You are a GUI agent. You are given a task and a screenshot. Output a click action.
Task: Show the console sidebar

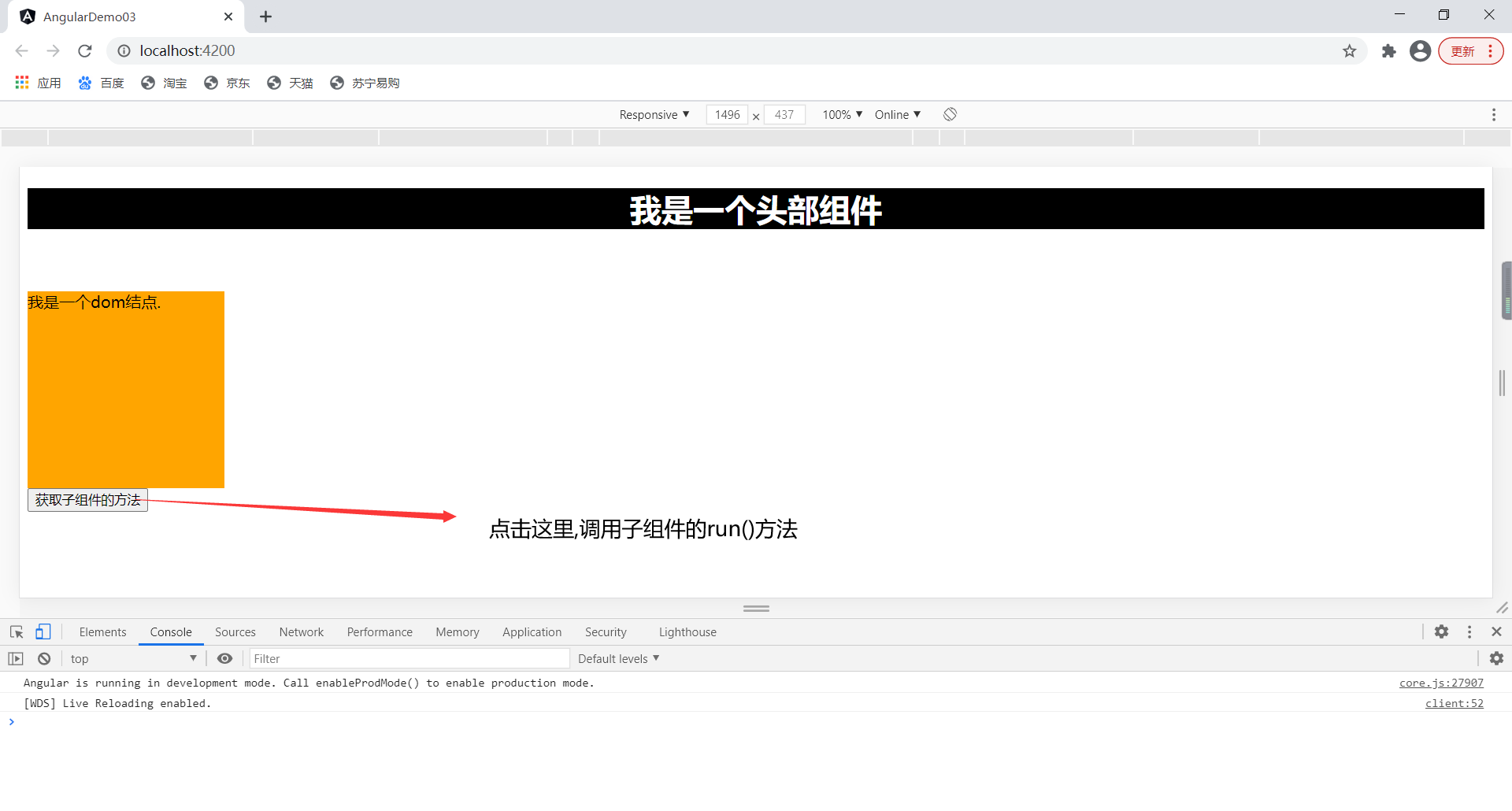[x=16, y=659]
